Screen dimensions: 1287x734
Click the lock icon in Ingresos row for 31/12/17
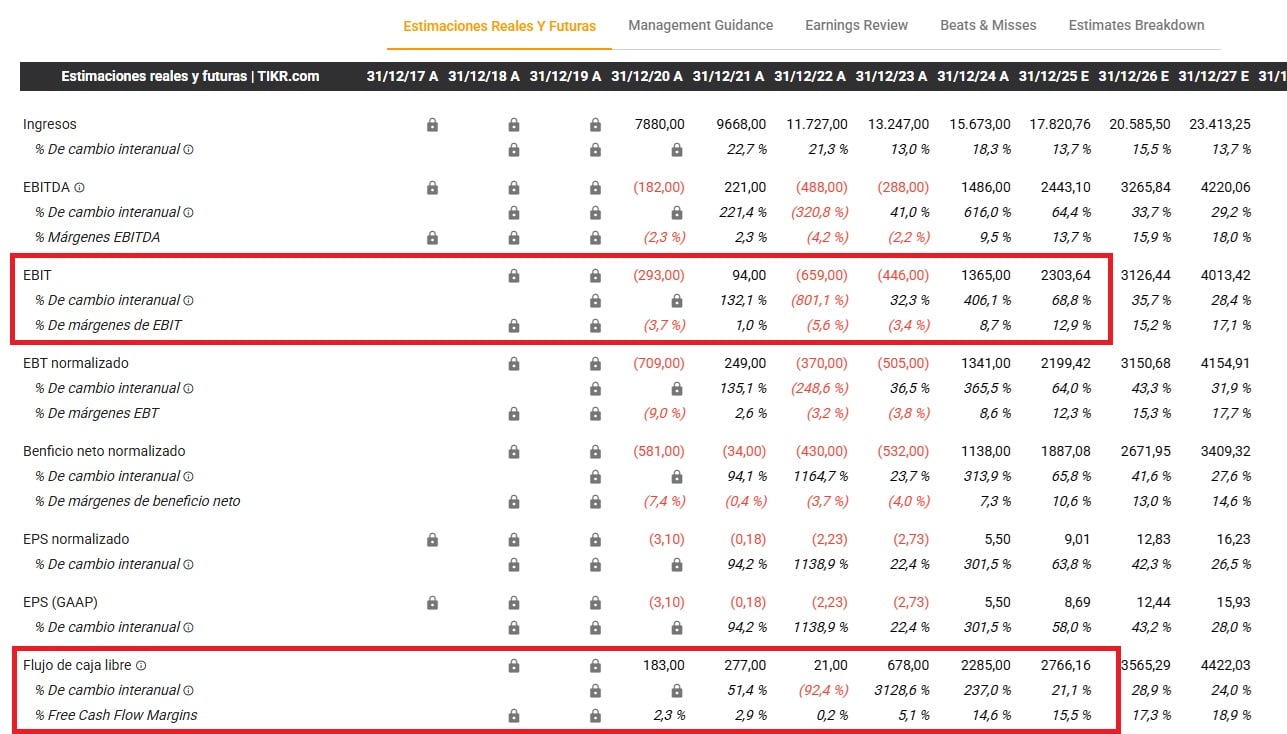coord(432,125)
